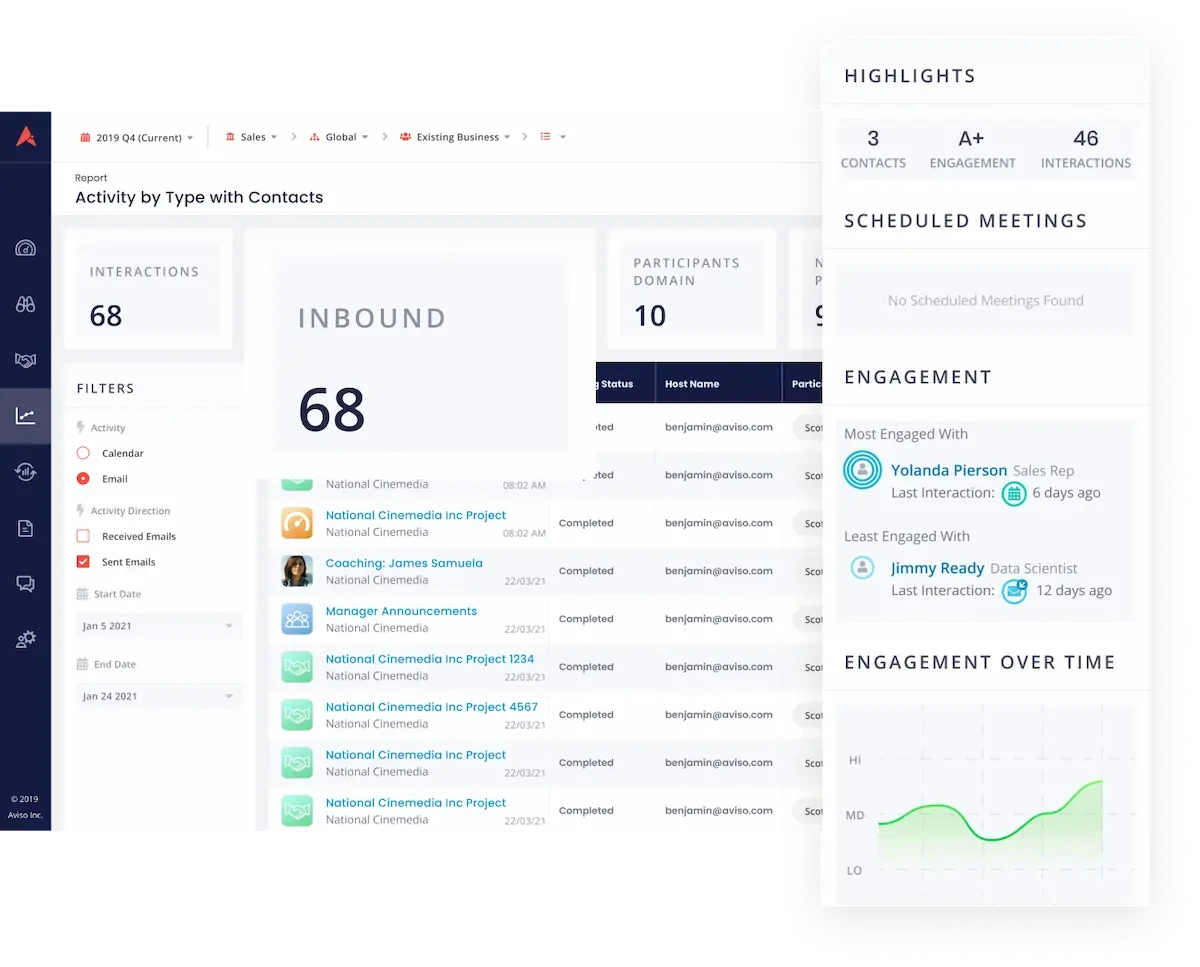Click the green Engagement Over Time chart line

(990, 810)
